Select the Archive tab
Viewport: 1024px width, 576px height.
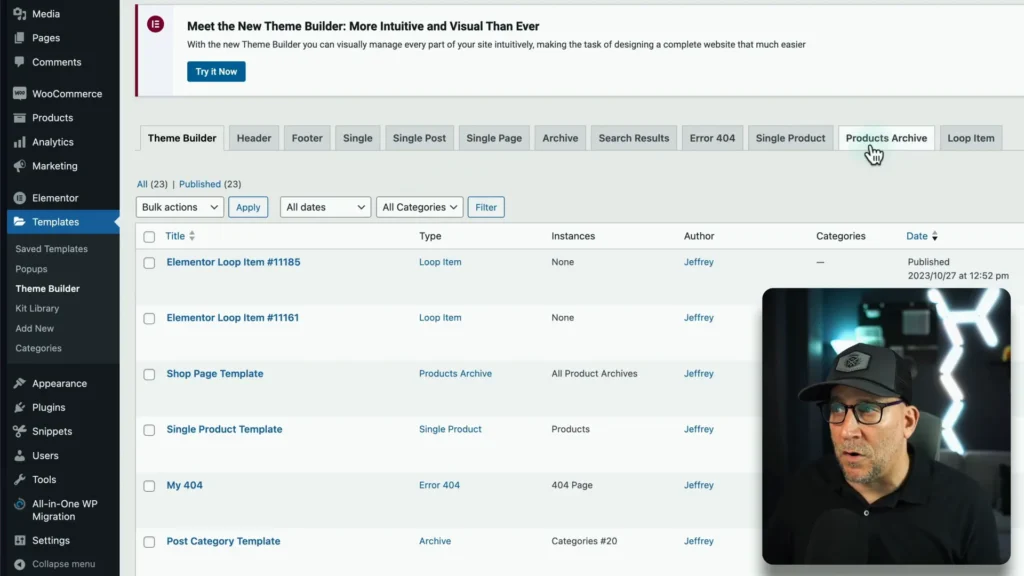pyautogui.click(x=560, y=138)
